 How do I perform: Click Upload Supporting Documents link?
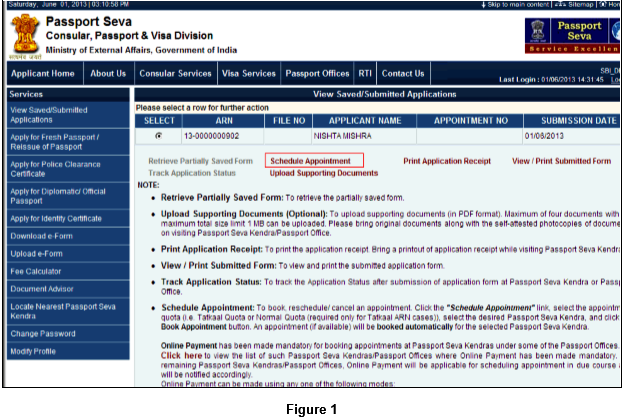click(x=316, y=173)
